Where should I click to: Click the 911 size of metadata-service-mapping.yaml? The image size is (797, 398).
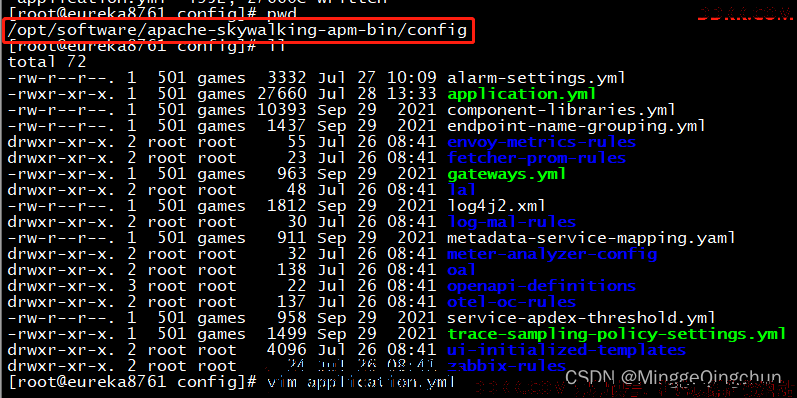pyautogui.click(x=292, y=238)
